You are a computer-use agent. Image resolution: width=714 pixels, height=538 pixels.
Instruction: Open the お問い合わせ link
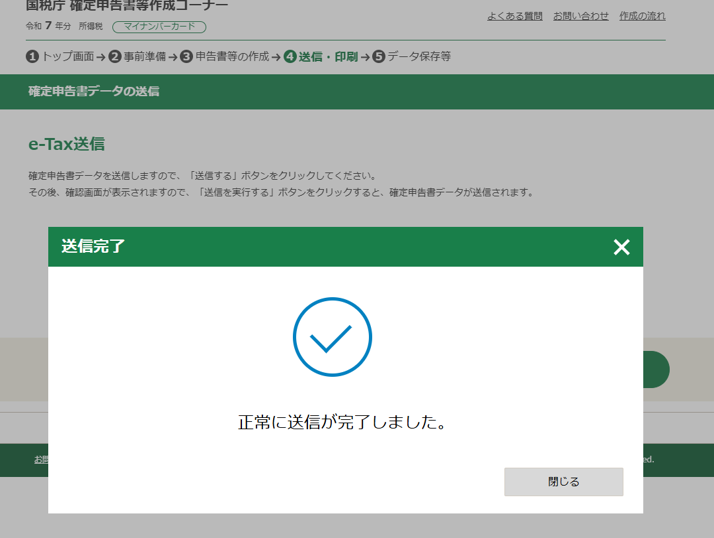click(580, 16)
